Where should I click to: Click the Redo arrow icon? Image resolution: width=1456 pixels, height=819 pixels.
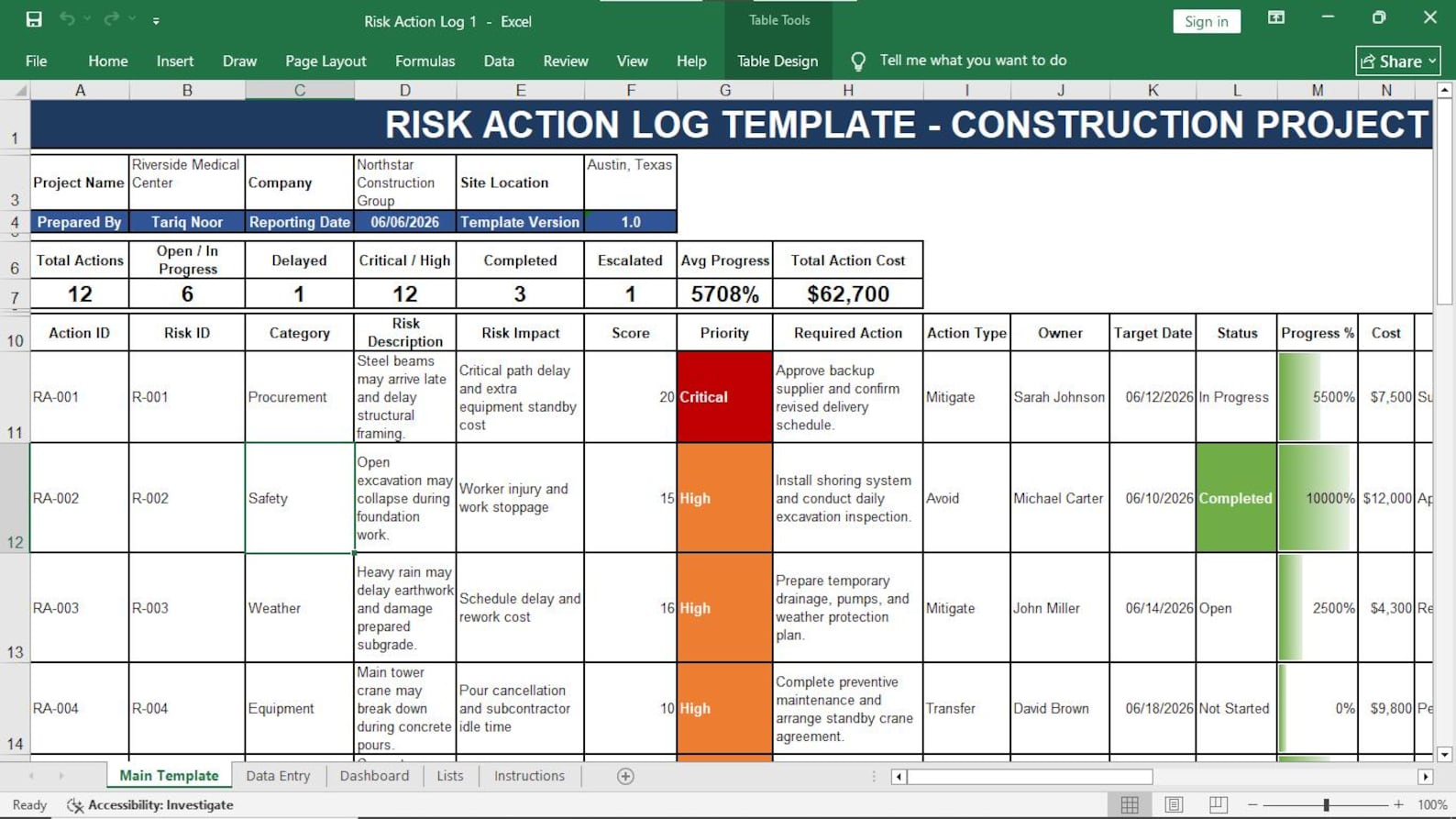tap(111, 19)
